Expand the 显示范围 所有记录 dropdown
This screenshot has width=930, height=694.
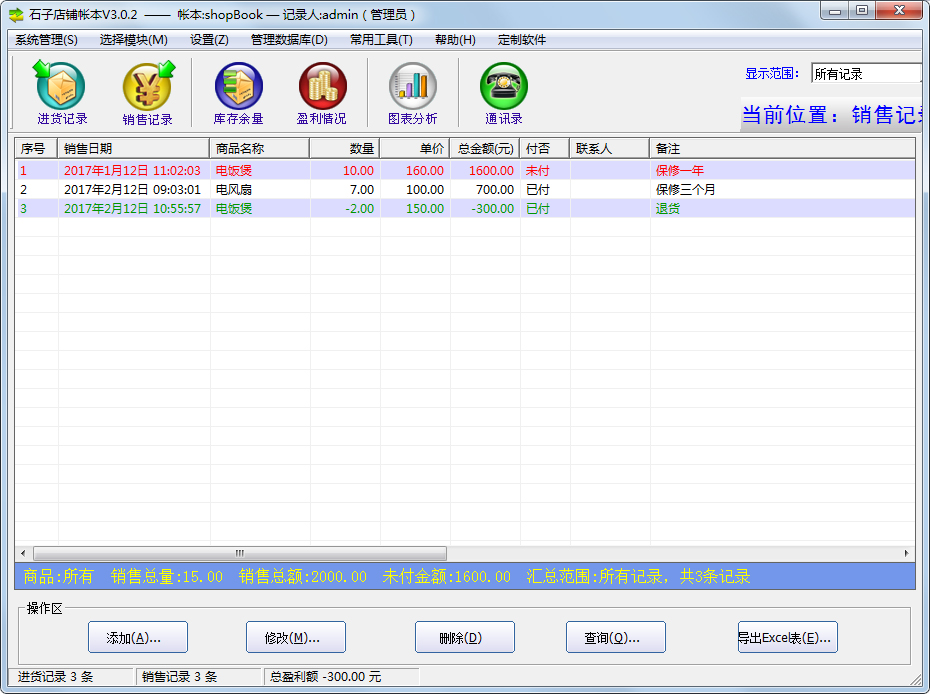[865, 73]
